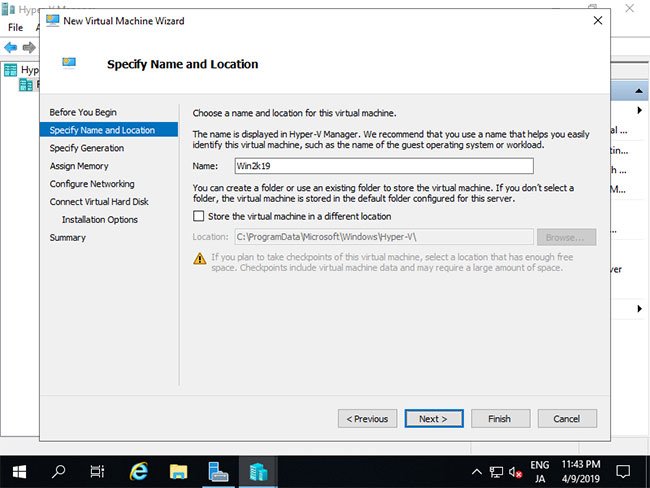The image size is (650, 488).
Task: Click the warning icon beside the checkpoints note
Action: (x=200, y=259)
